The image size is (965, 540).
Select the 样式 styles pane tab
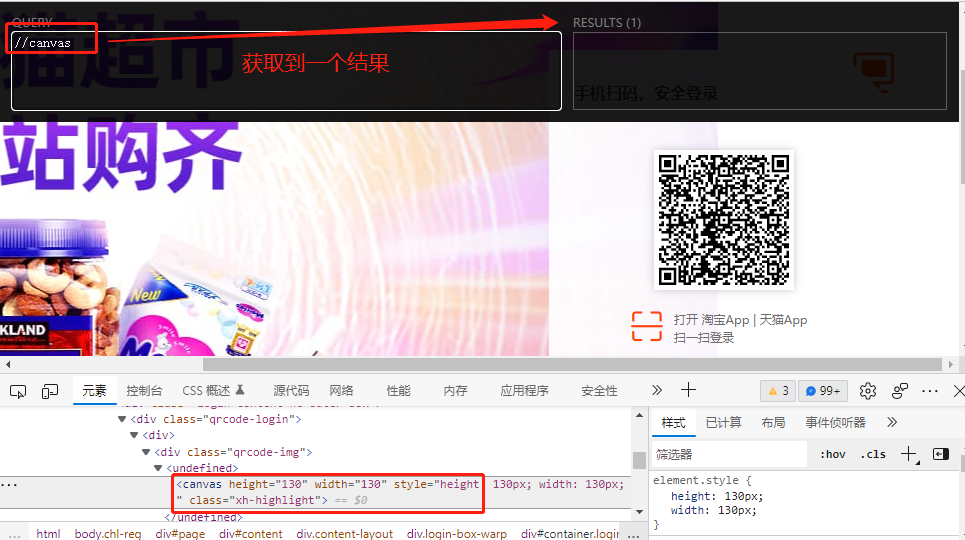(673, 423)
